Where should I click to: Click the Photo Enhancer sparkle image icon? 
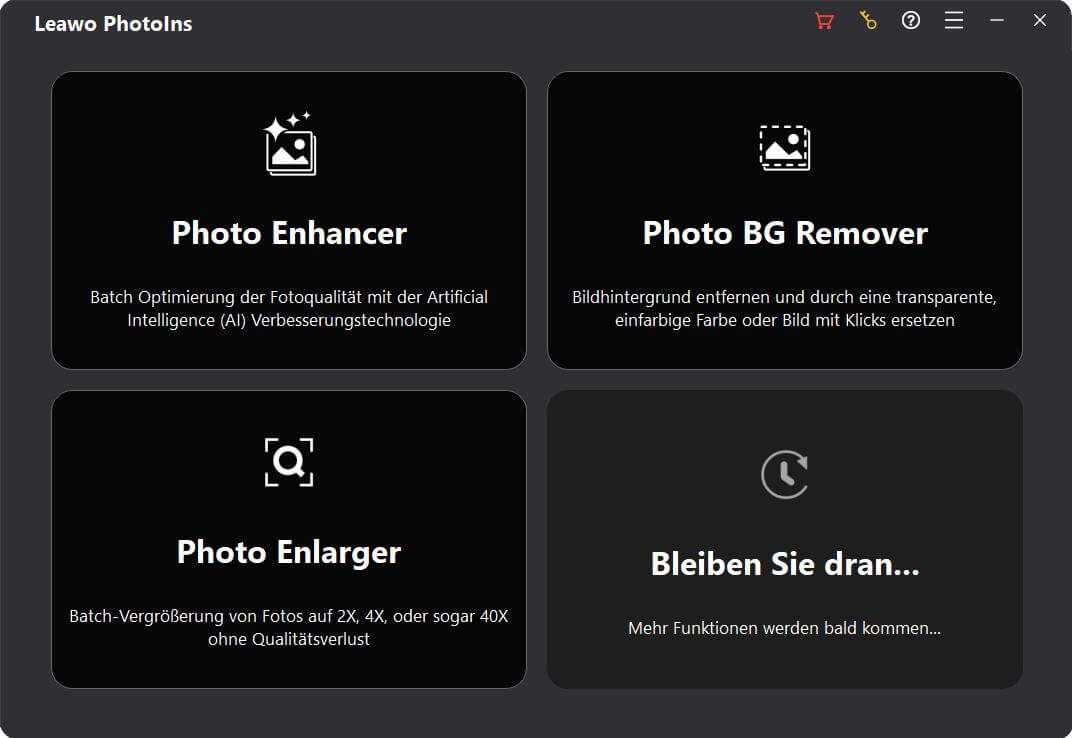[290, 144]
